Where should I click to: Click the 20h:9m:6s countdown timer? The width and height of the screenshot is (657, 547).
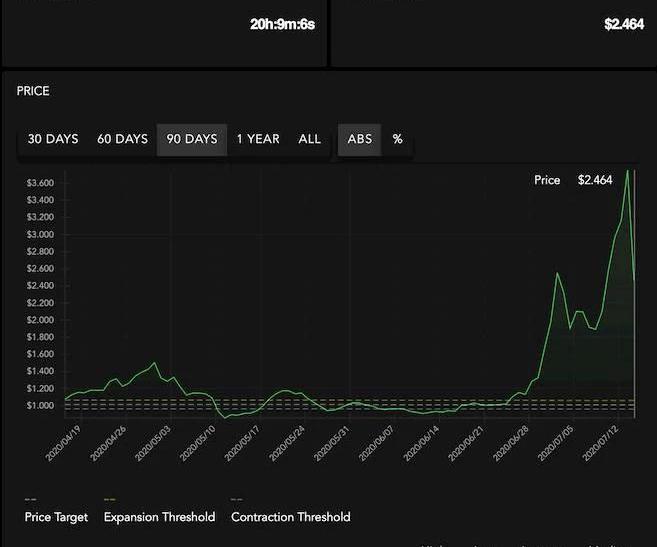(x=282, y=24)
